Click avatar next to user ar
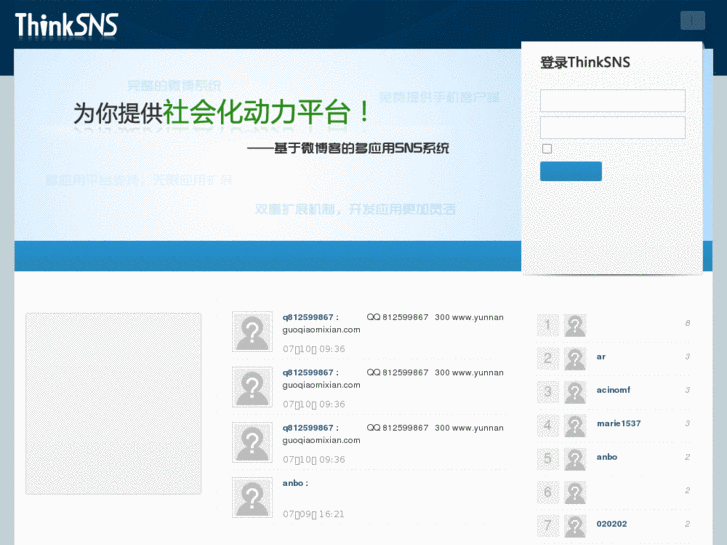Viewport: 727px width, 545px height. tap(575, 359)
